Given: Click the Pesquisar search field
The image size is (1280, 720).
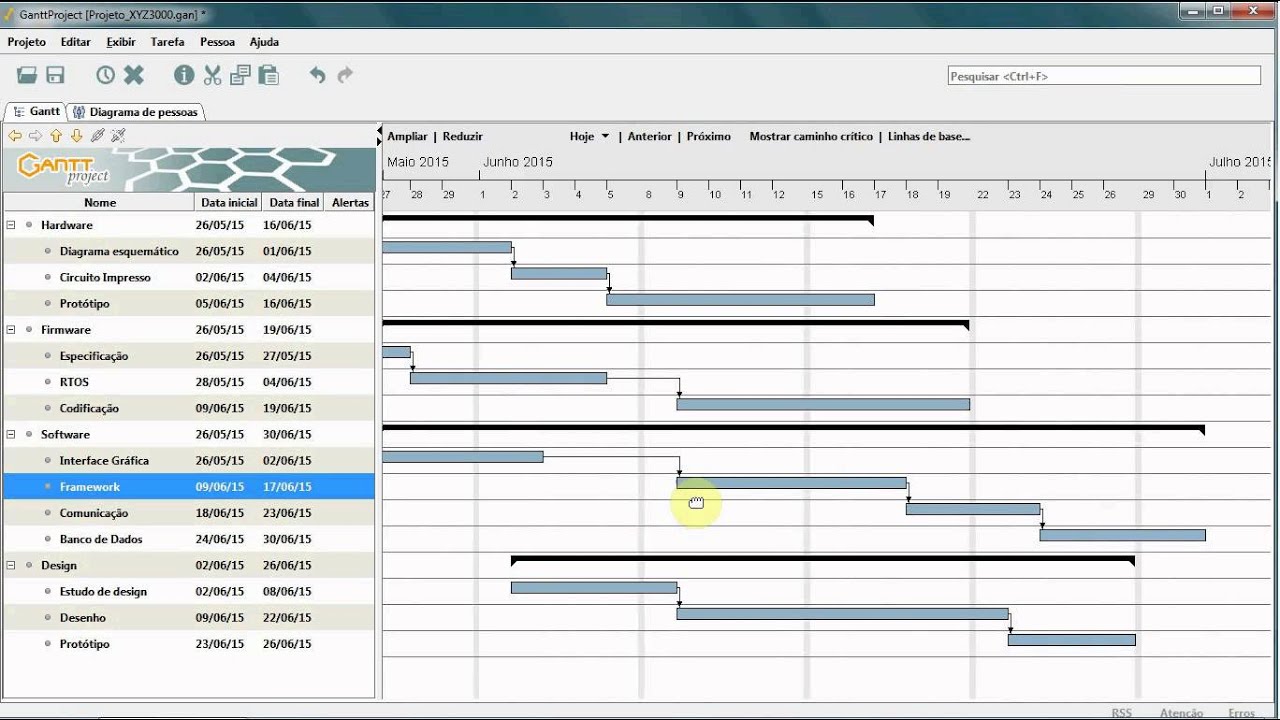Looking at the screenshot, I should pyautogui.click(x=1104, y=76).
